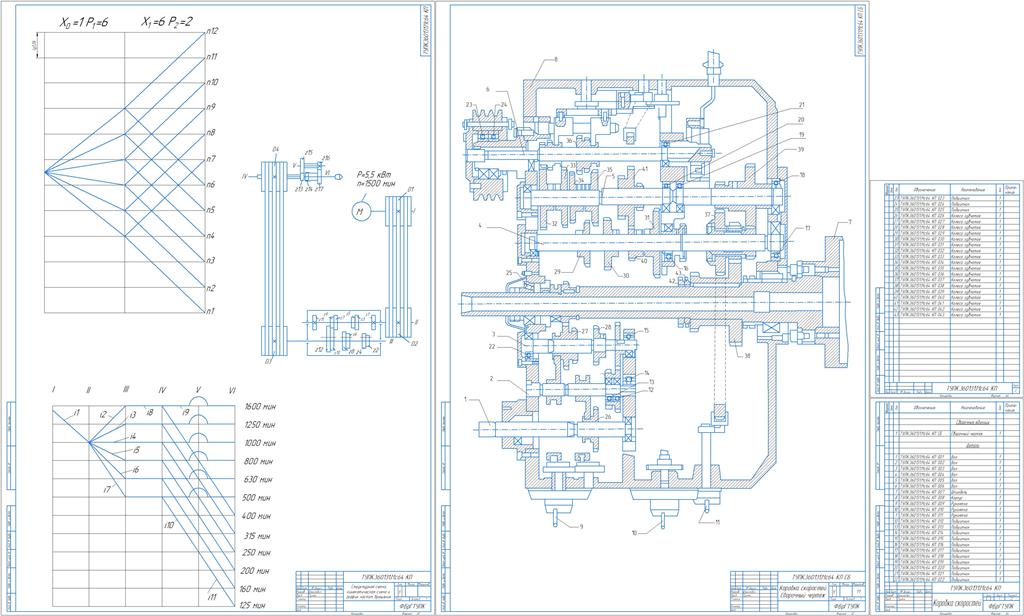The height and width of the screenshot is (616, 1024).
Task: Pick the n7 label on the structural grid
Action: (x=211, y=159)
